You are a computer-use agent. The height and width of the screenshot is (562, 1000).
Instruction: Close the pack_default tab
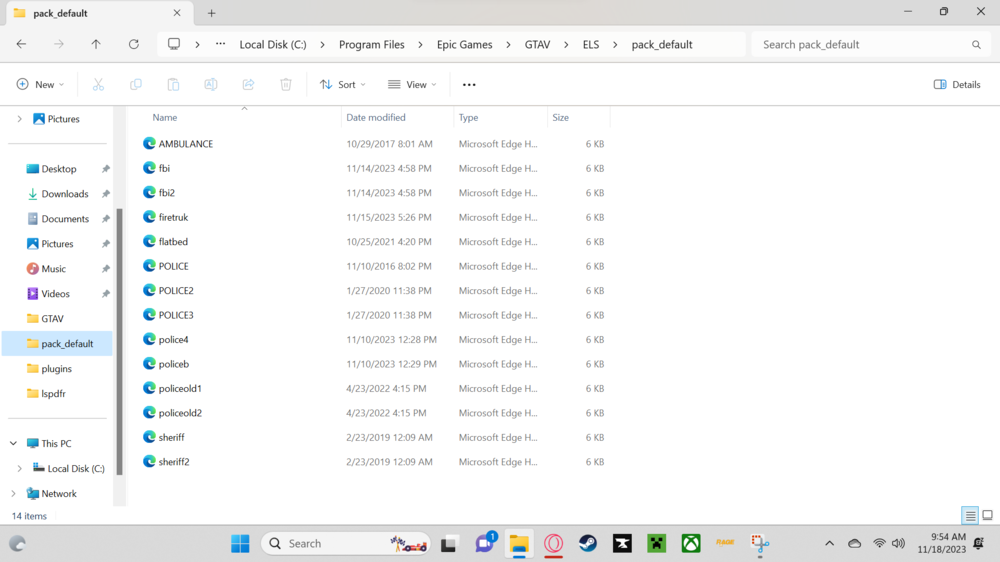[x=177, y=13]
